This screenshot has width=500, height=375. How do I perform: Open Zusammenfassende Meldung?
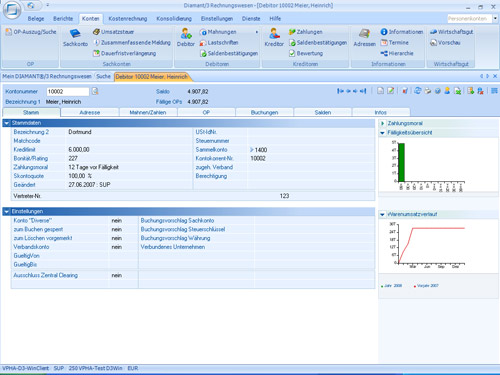[132, 43]
